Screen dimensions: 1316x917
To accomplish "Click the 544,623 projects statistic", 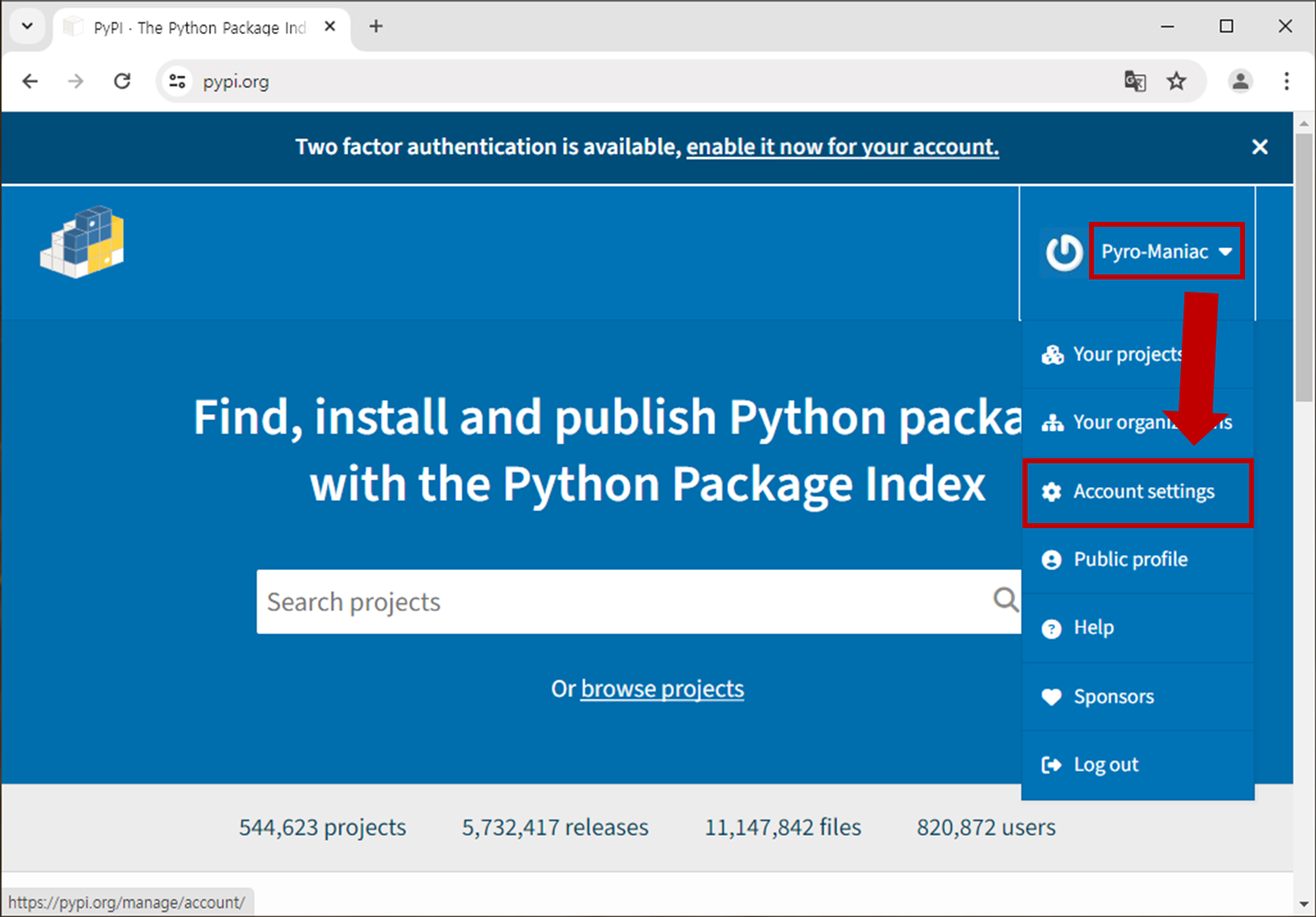I will point(322,827).
